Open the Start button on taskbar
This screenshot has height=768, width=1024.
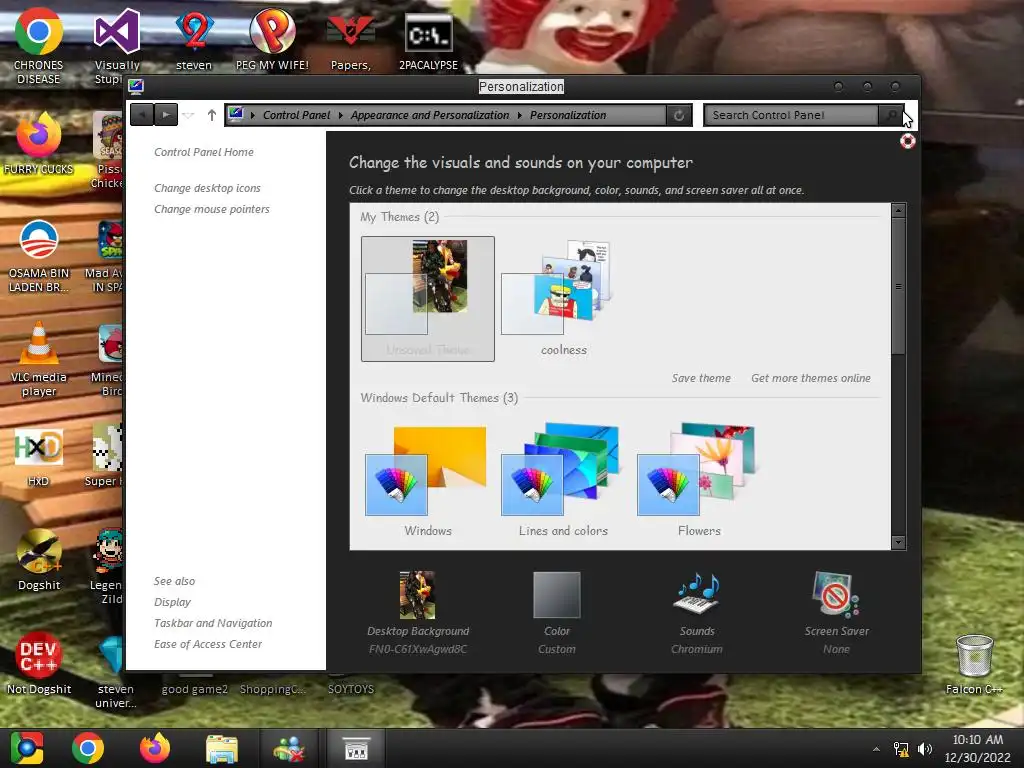26,748
